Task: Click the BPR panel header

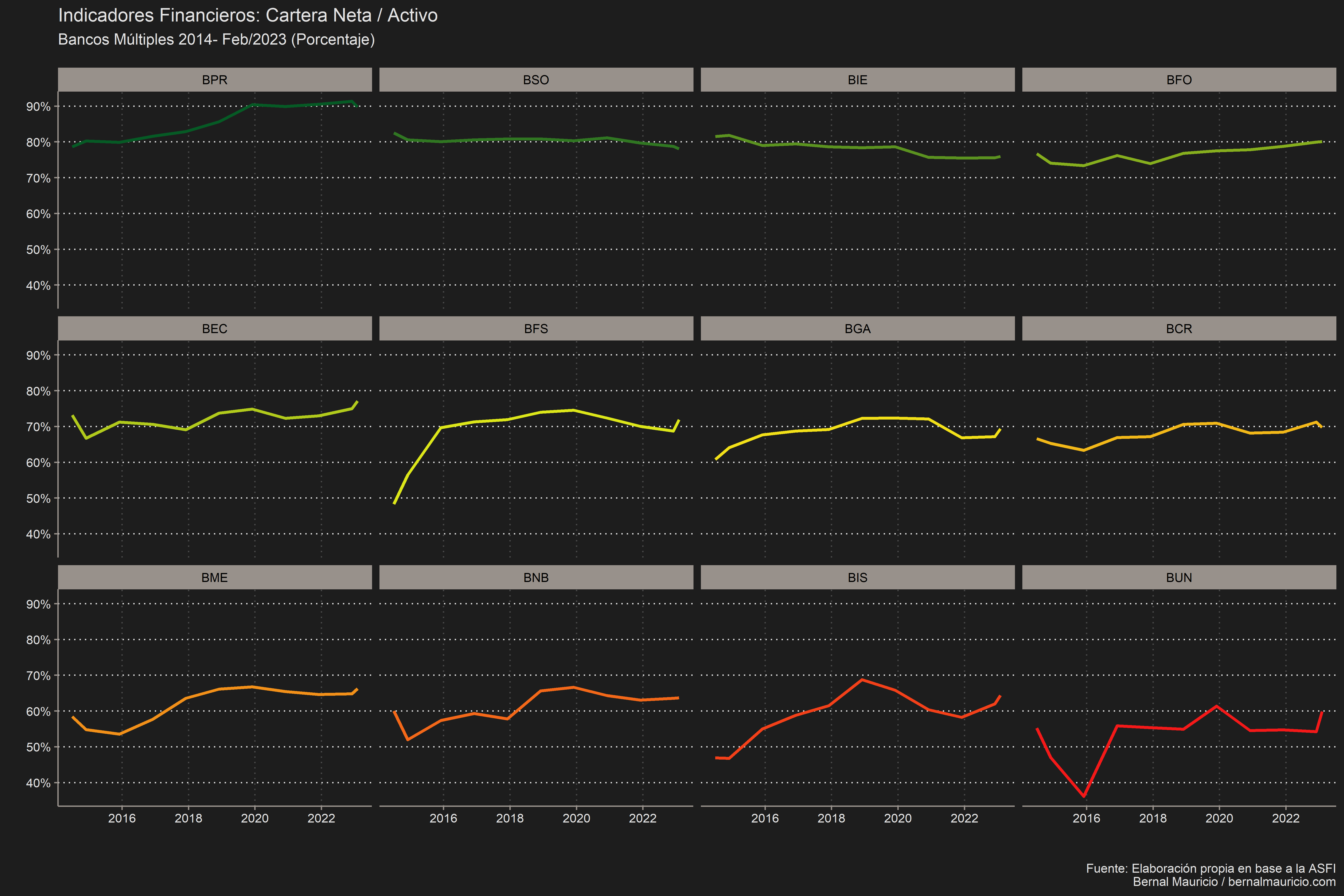Action: tap(215, 80)
